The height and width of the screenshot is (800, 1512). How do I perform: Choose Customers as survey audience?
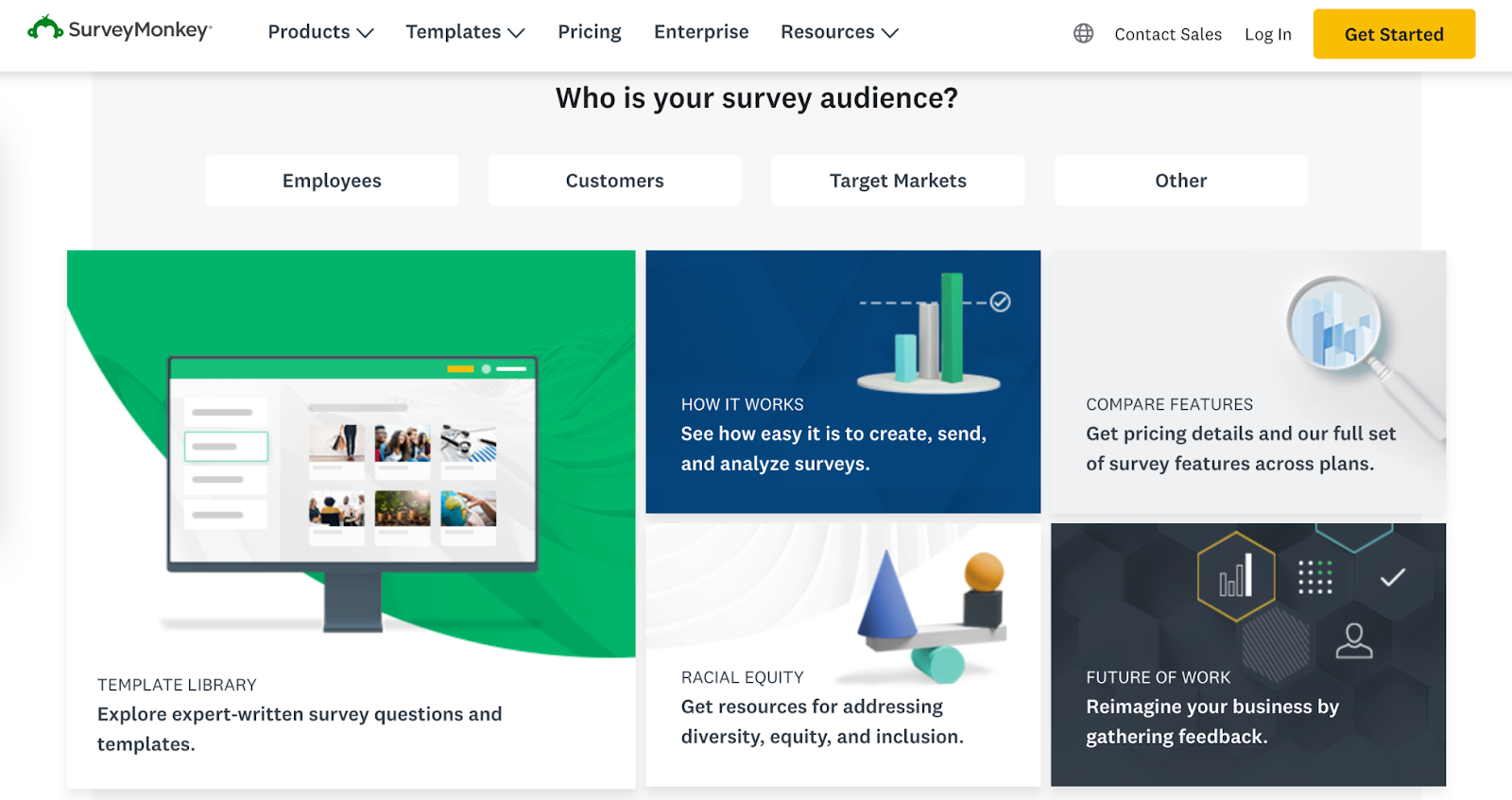pyautogui.click(x=615, y=180)
